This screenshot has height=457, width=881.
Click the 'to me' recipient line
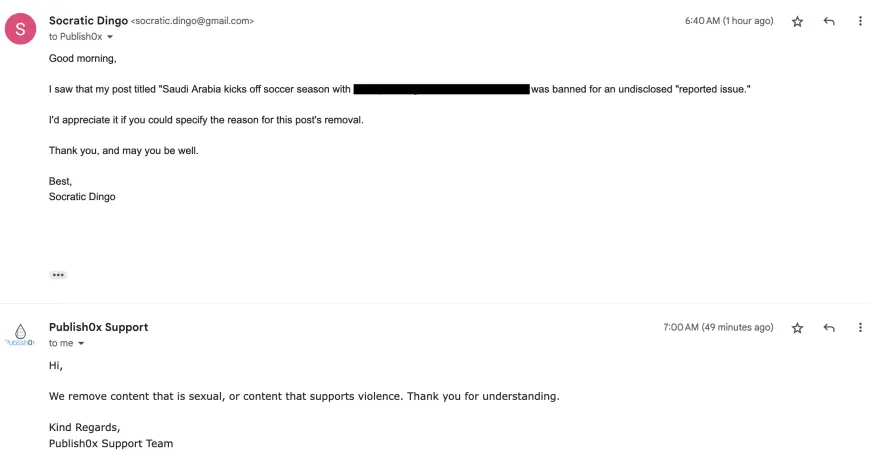pyautogui.click(x=61, y=343)
